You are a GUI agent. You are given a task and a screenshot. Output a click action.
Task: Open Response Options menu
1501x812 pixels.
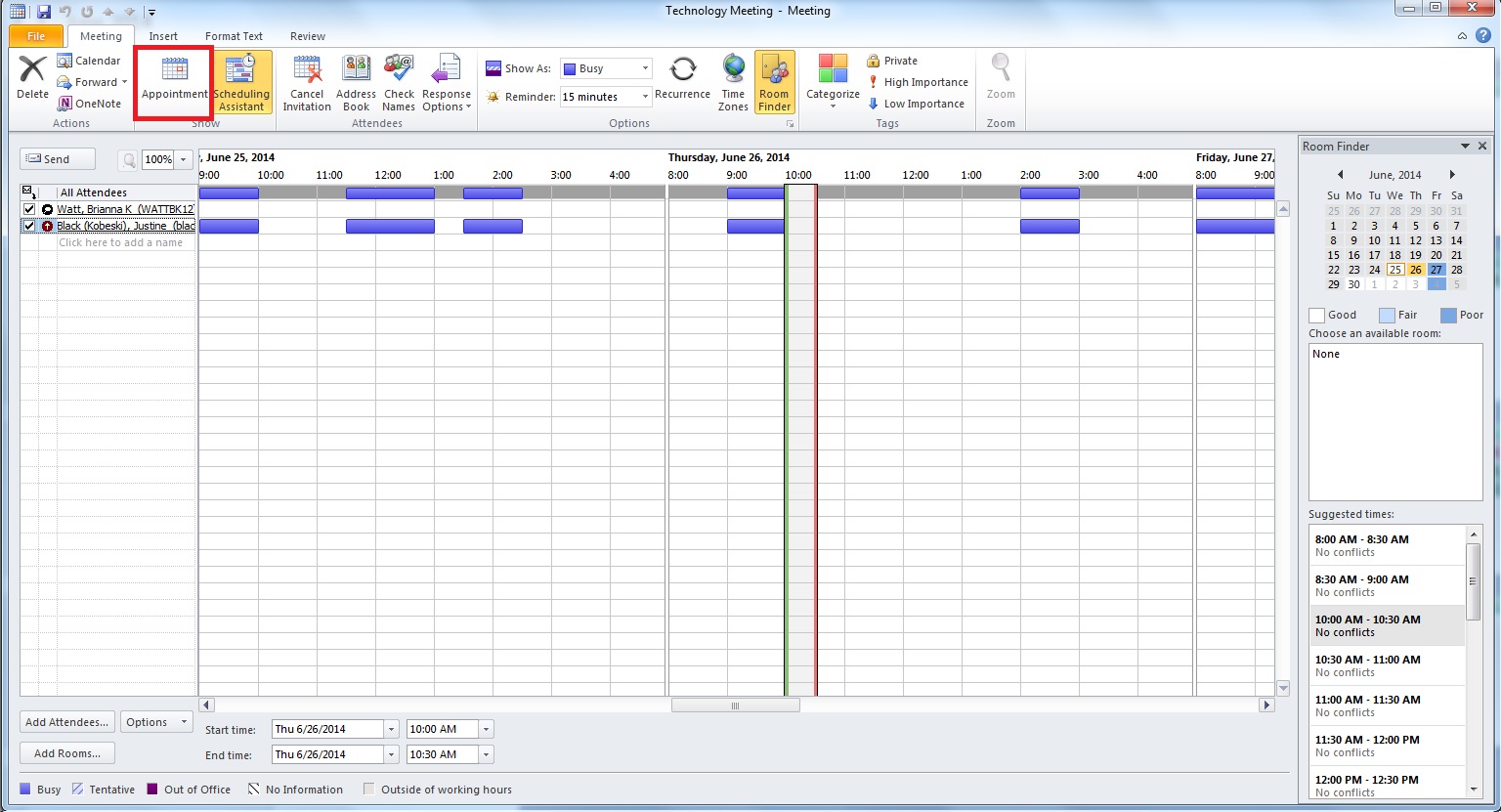(x=447, y=83)
